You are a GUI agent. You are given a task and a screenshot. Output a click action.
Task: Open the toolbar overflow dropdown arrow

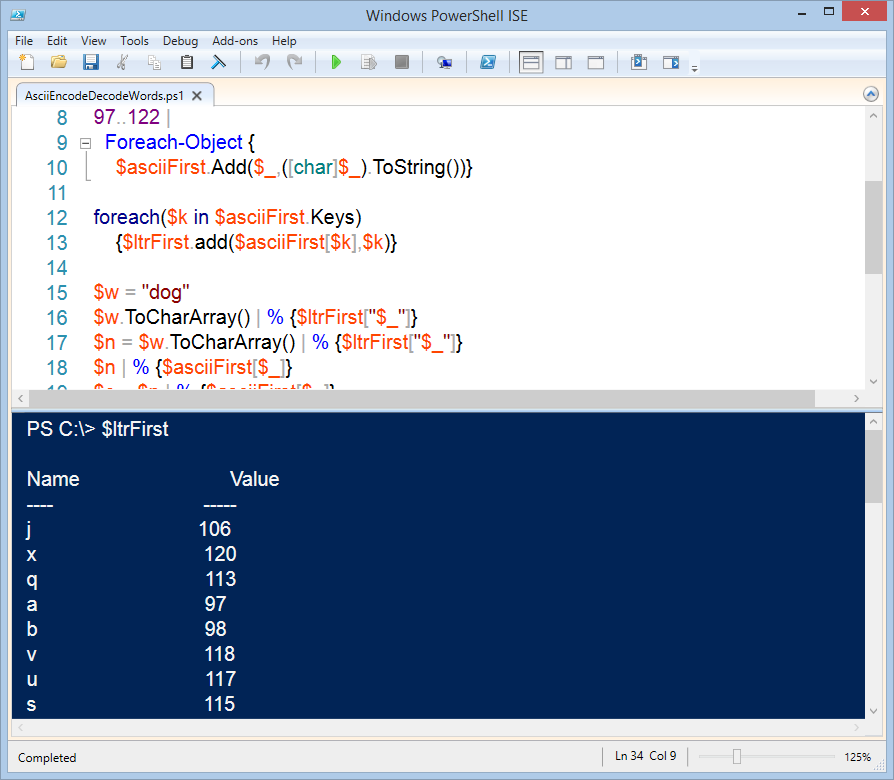[x=692, y=66]
